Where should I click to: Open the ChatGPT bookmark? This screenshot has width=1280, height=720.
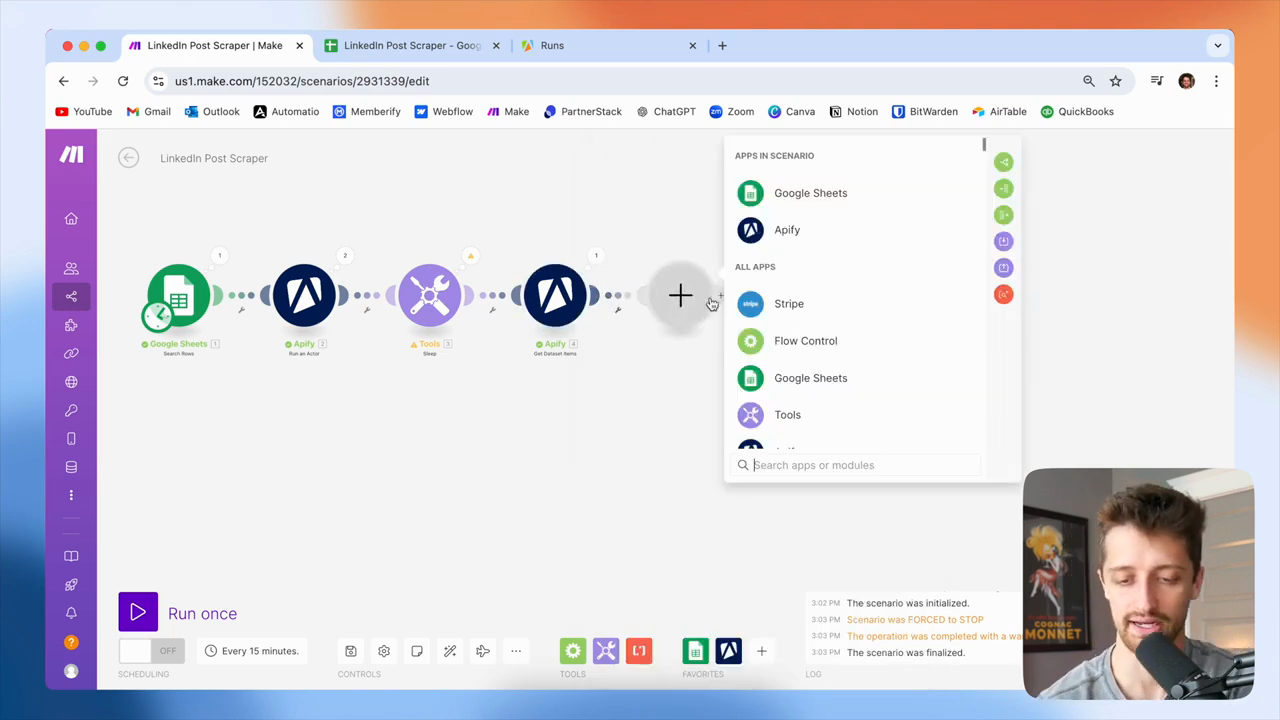click(666, 112)
